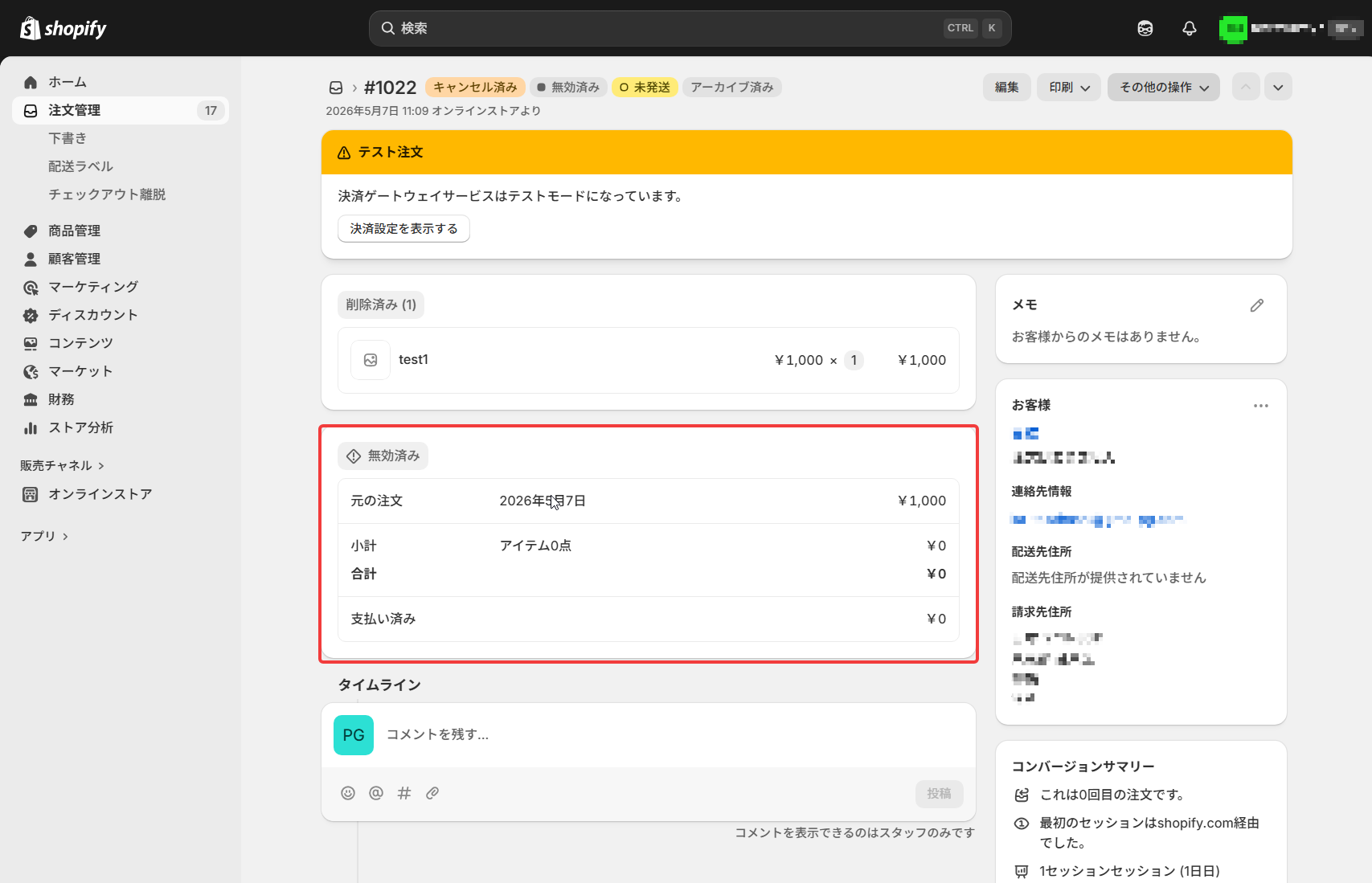1372x883 pixels.
Task: Open the その他の操作 (more actions) dropdown
Action: (1164, 87)
